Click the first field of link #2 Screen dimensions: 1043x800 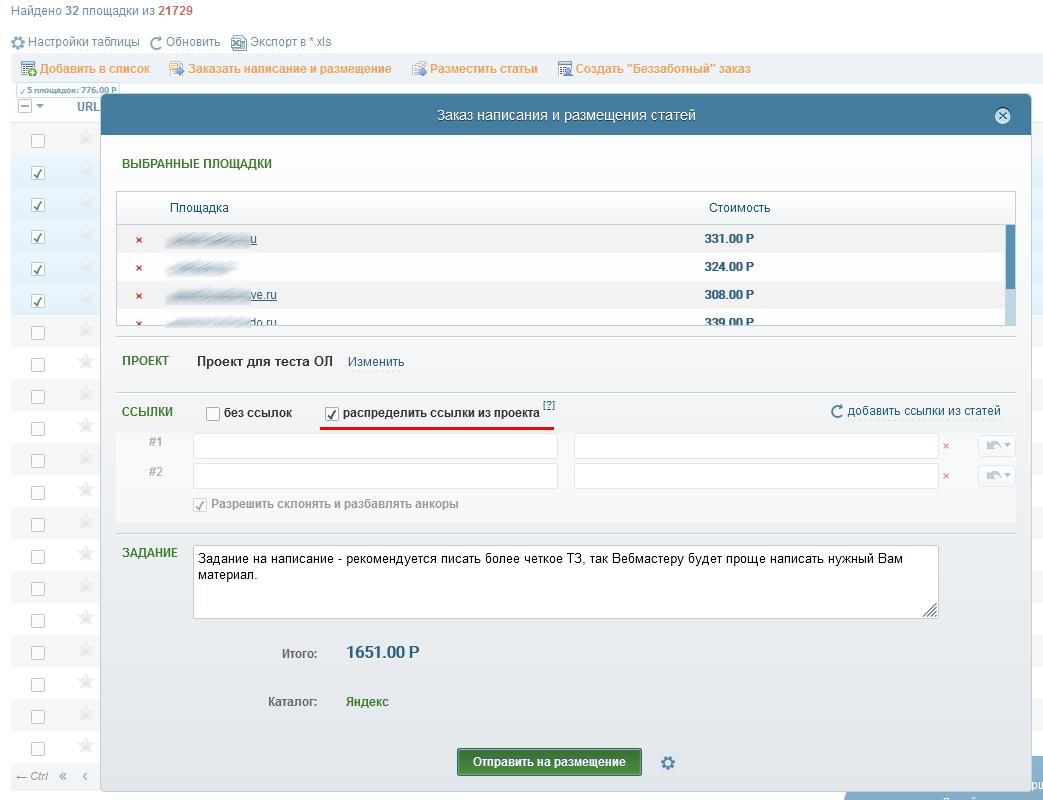tap(375, 476)
